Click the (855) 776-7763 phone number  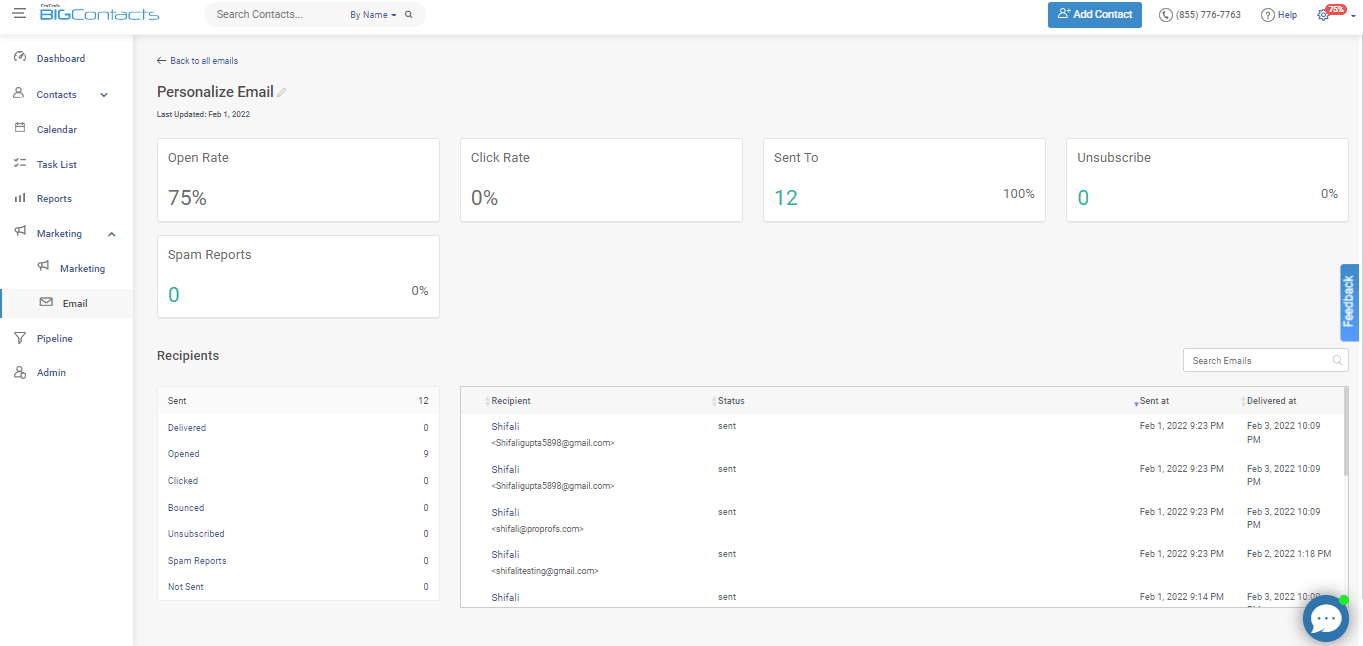(1209, 15)
